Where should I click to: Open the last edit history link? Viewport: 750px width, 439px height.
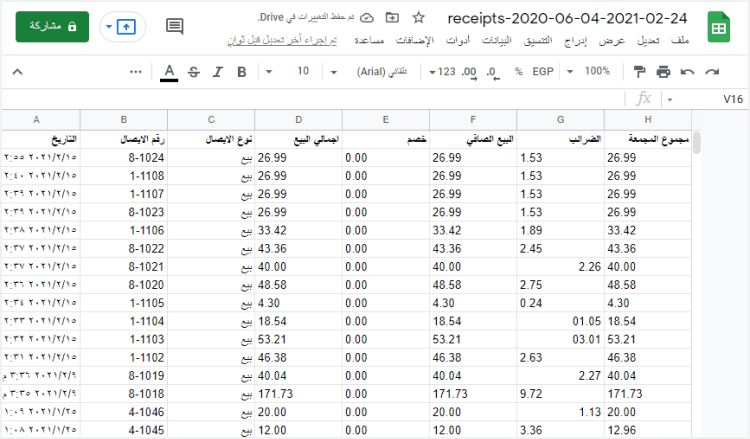(x=282, y=40)
